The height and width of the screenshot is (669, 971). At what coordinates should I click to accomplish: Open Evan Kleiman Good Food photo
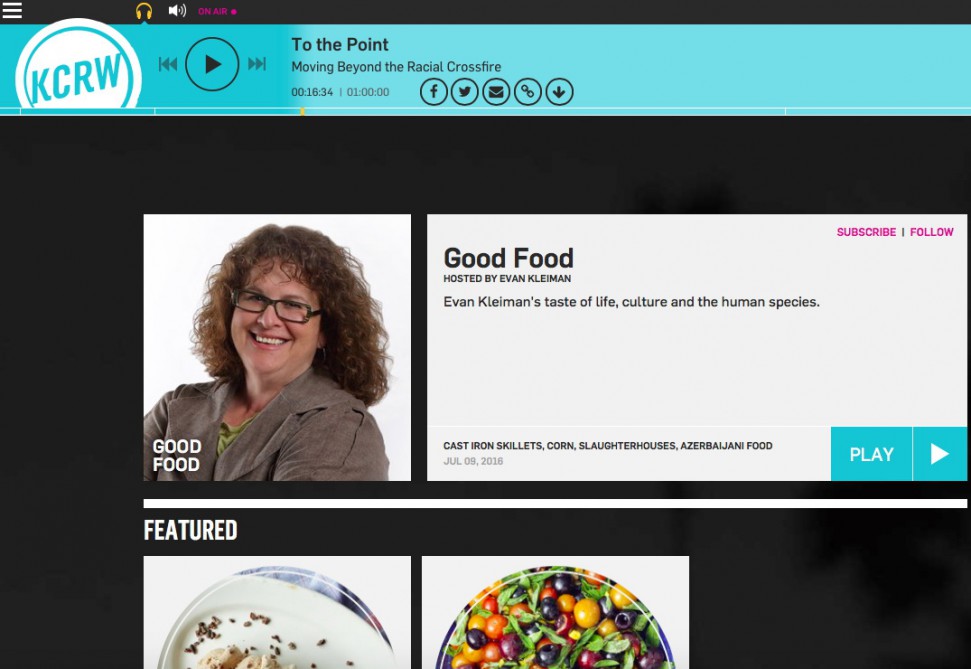point(277,348)
